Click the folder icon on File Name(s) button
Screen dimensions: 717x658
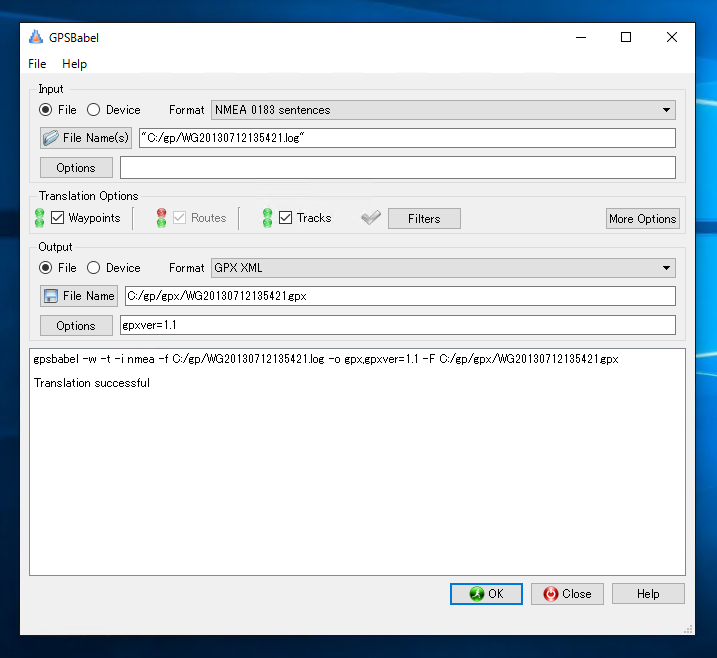click(51, 138)
